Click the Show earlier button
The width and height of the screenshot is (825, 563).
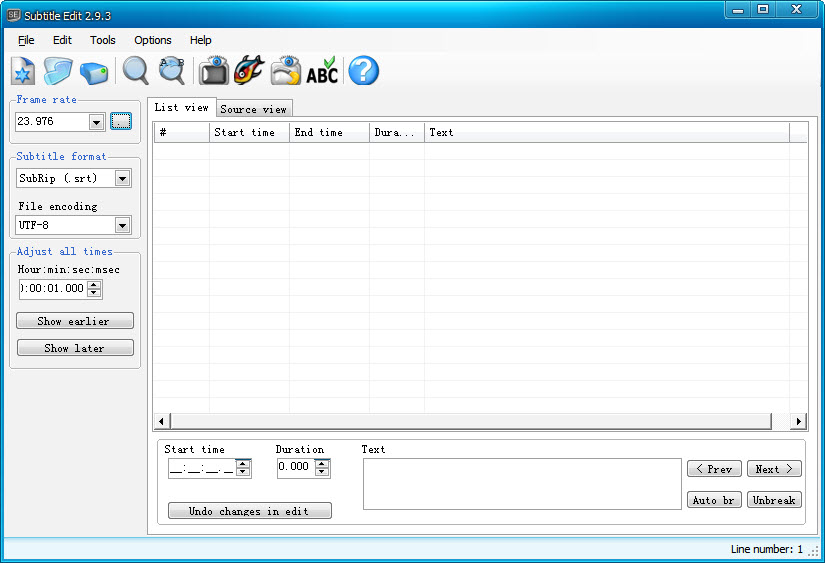click(x=75, y=321)
